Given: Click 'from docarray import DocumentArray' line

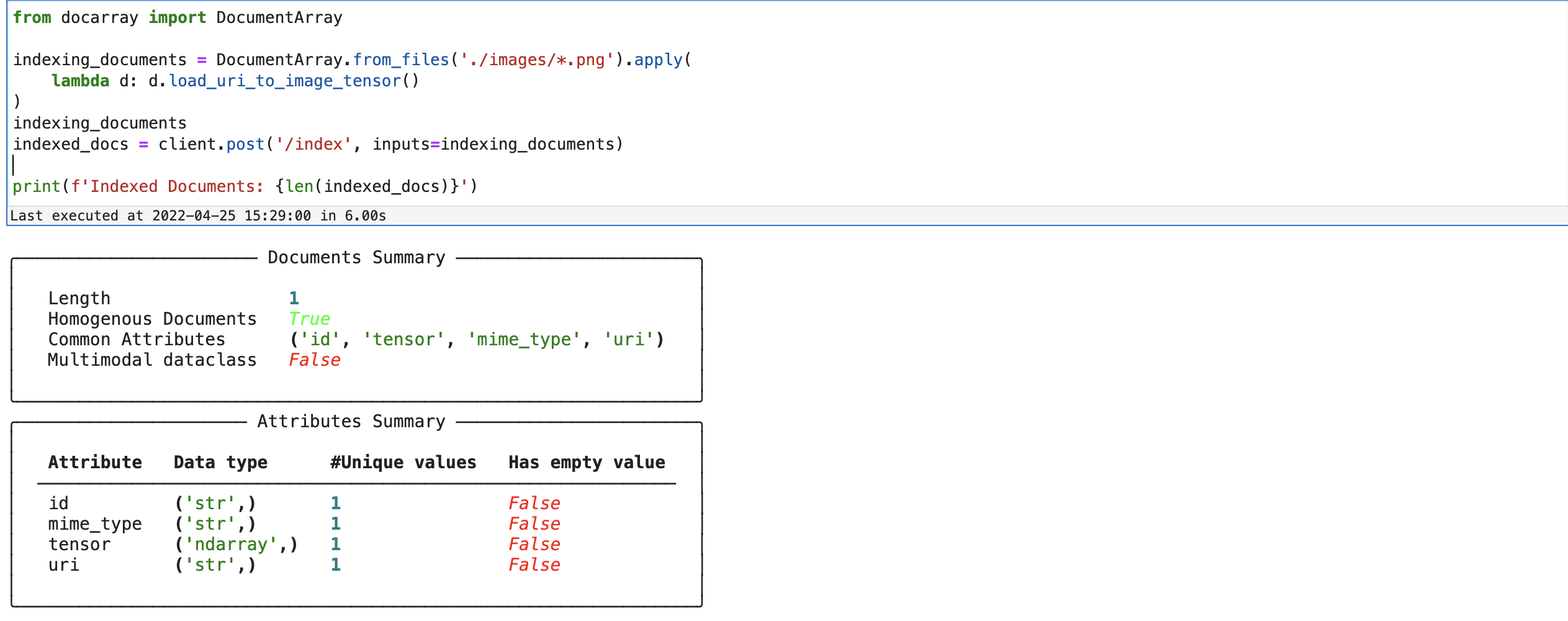Looking at the screenshot, I should click(178, 17).
